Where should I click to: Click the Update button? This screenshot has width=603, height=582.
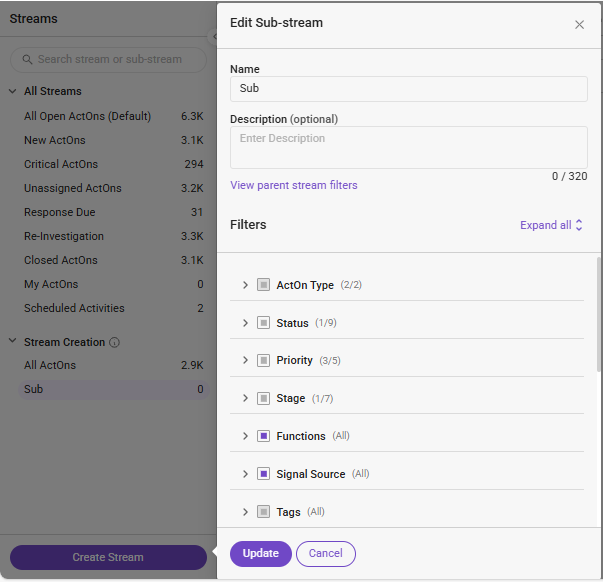click(x=261, y=554)
